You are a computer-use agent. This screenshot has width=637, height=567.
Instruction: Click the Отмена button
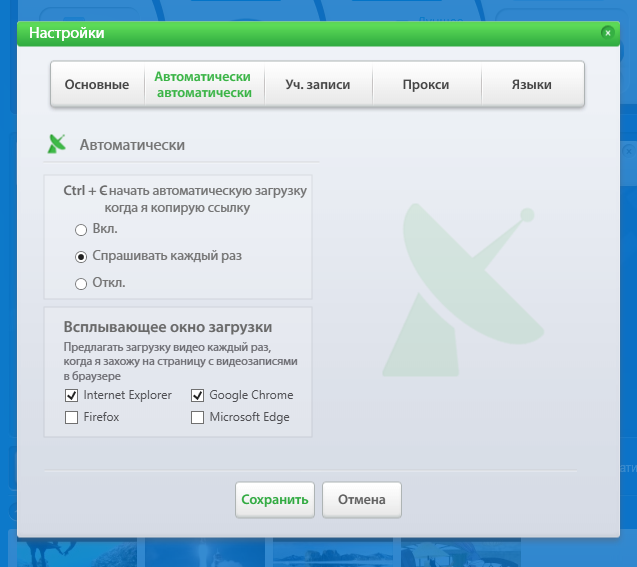(361, 500)
